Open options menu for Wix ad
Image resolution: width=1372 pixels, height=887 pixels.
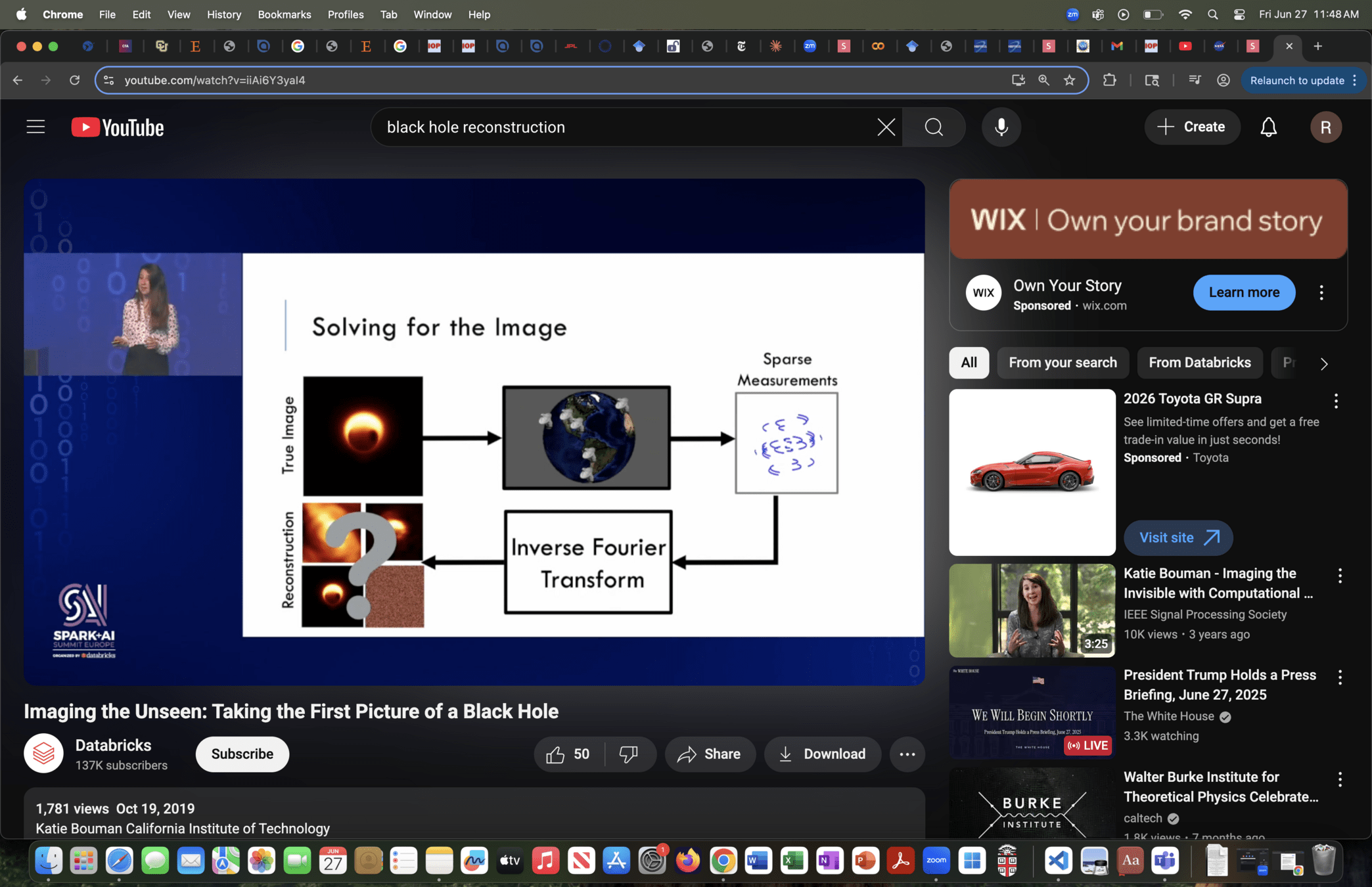click(1321, 292)
